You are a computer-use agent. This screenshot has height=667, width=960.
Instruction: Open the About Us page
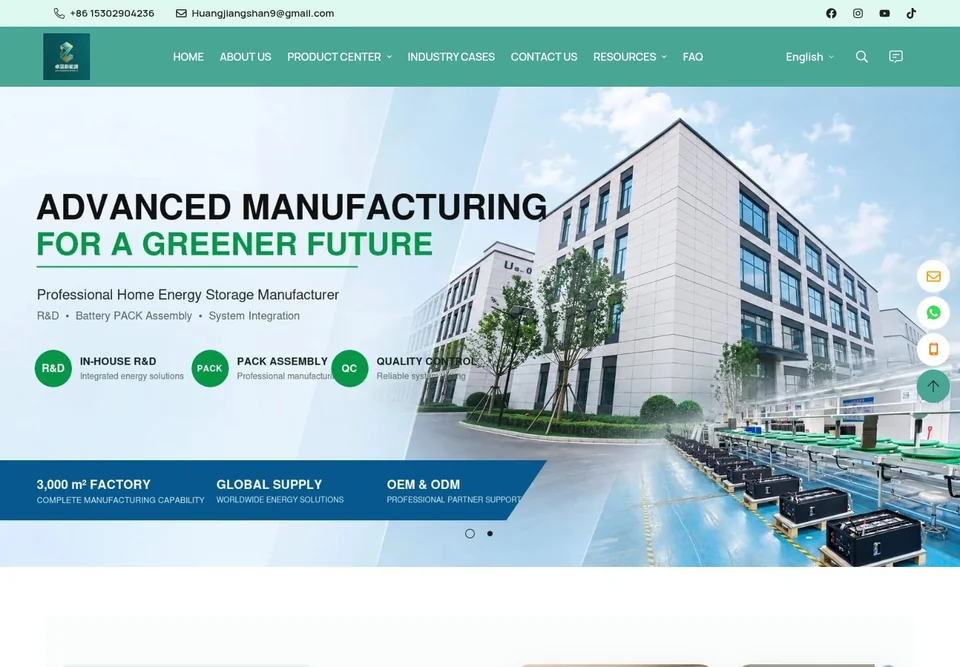pos(246,57)
